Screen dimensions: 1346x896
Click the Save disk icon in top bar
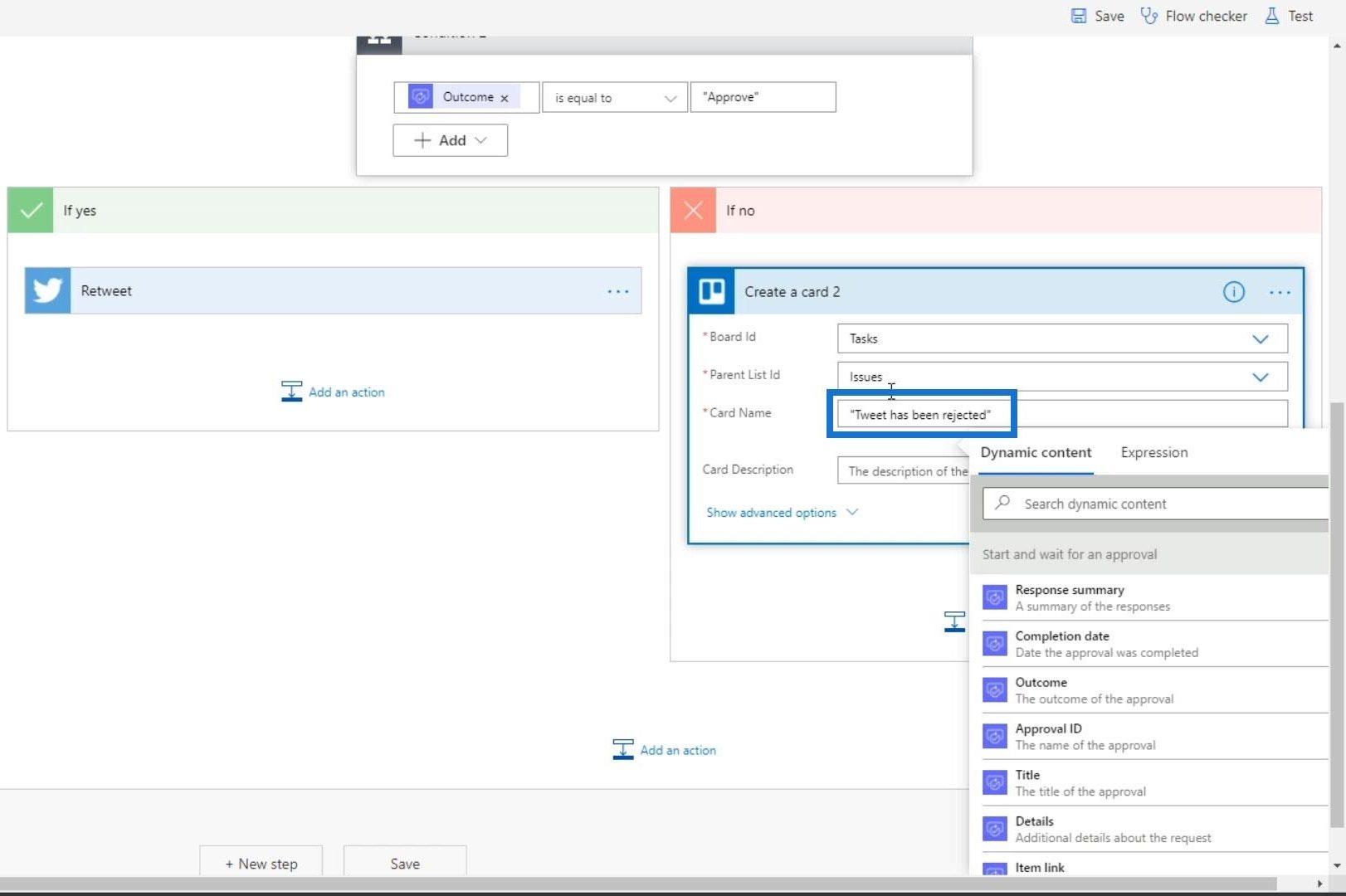(1078, 16)
